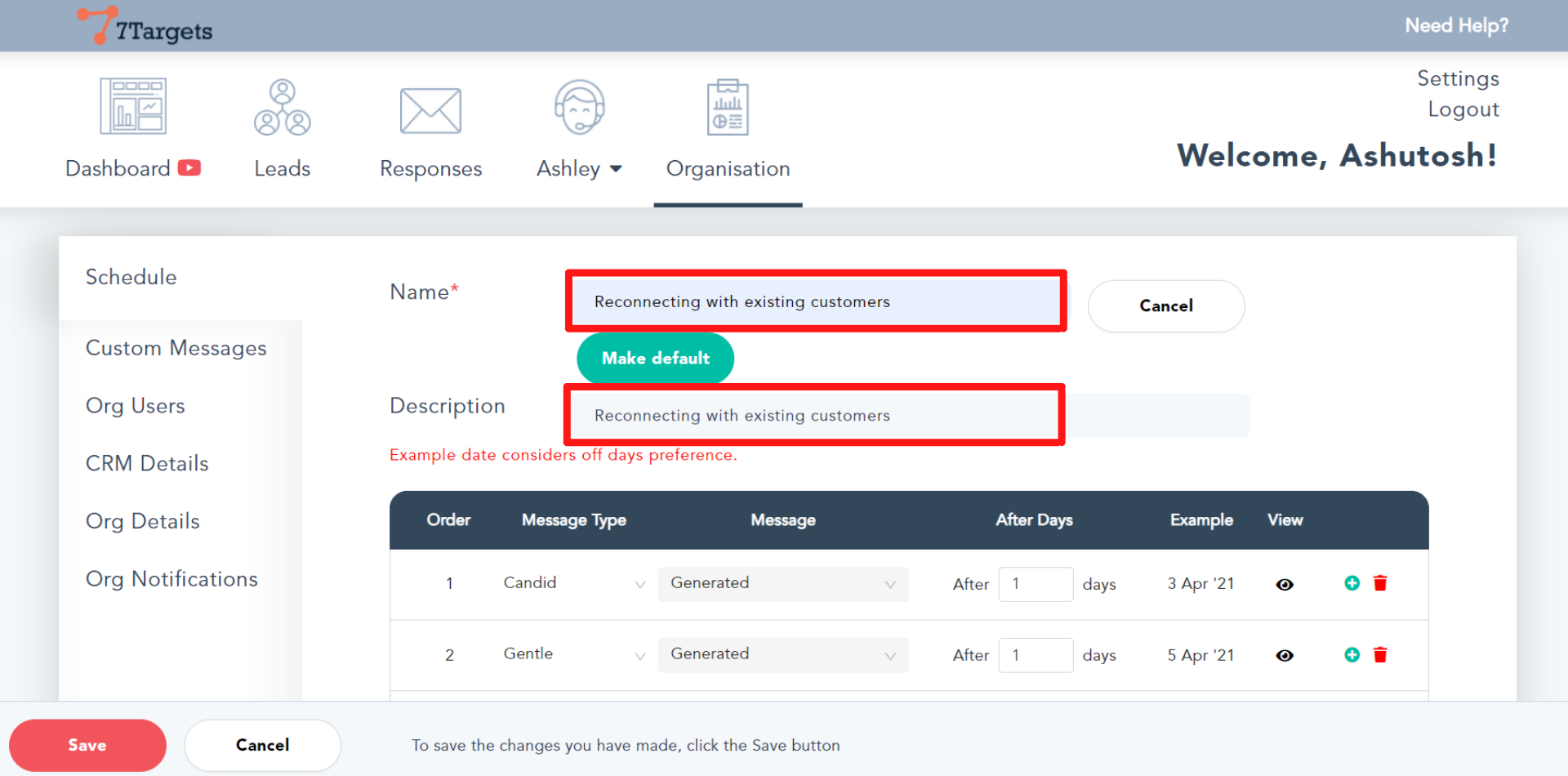Open the Leads people icon
The height and width of the screenshot is (776, 1568).
(x=283, y=107)
